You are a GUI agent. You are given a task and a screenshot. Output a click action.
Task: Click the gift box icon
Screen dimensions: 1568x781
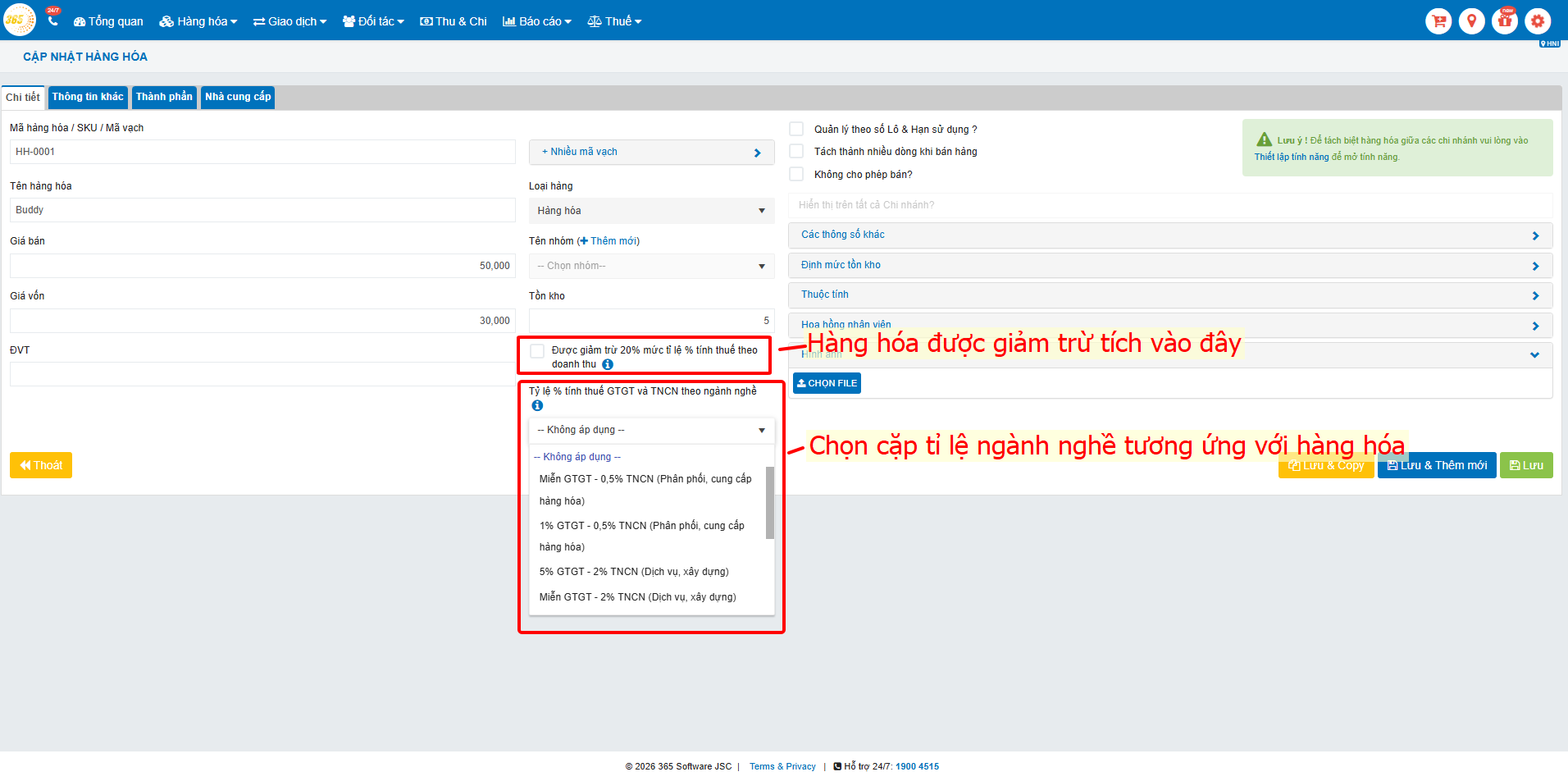tap(1505, 21)
